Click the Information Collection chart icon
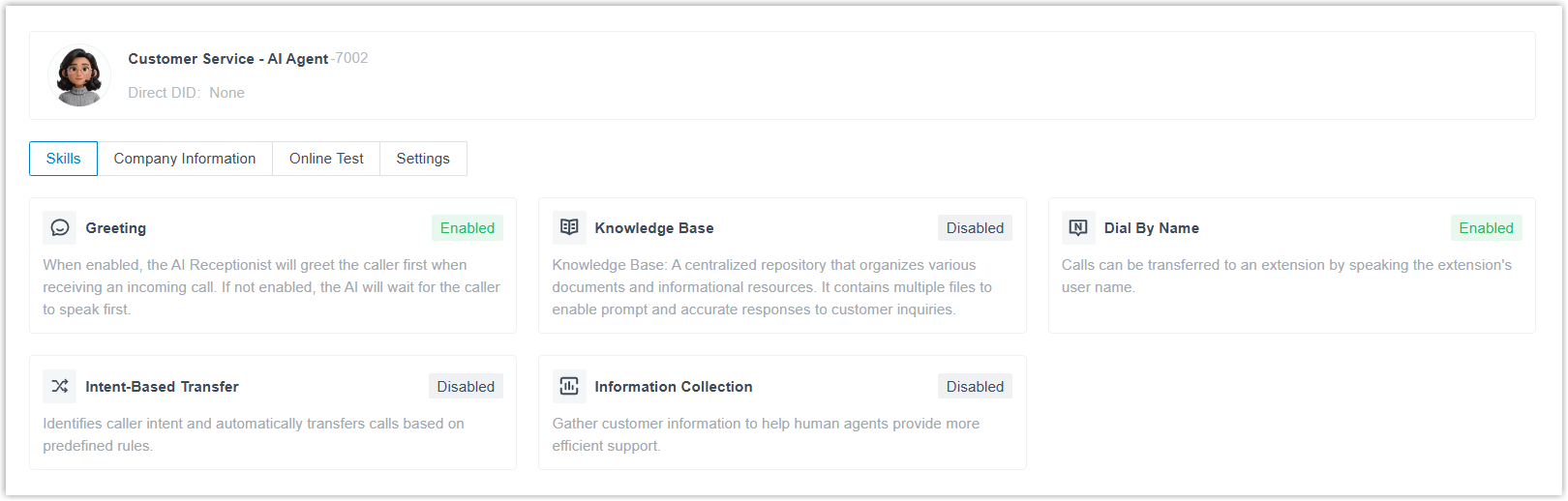Screen dimensions: 1568x501 (x=569, y=387)
